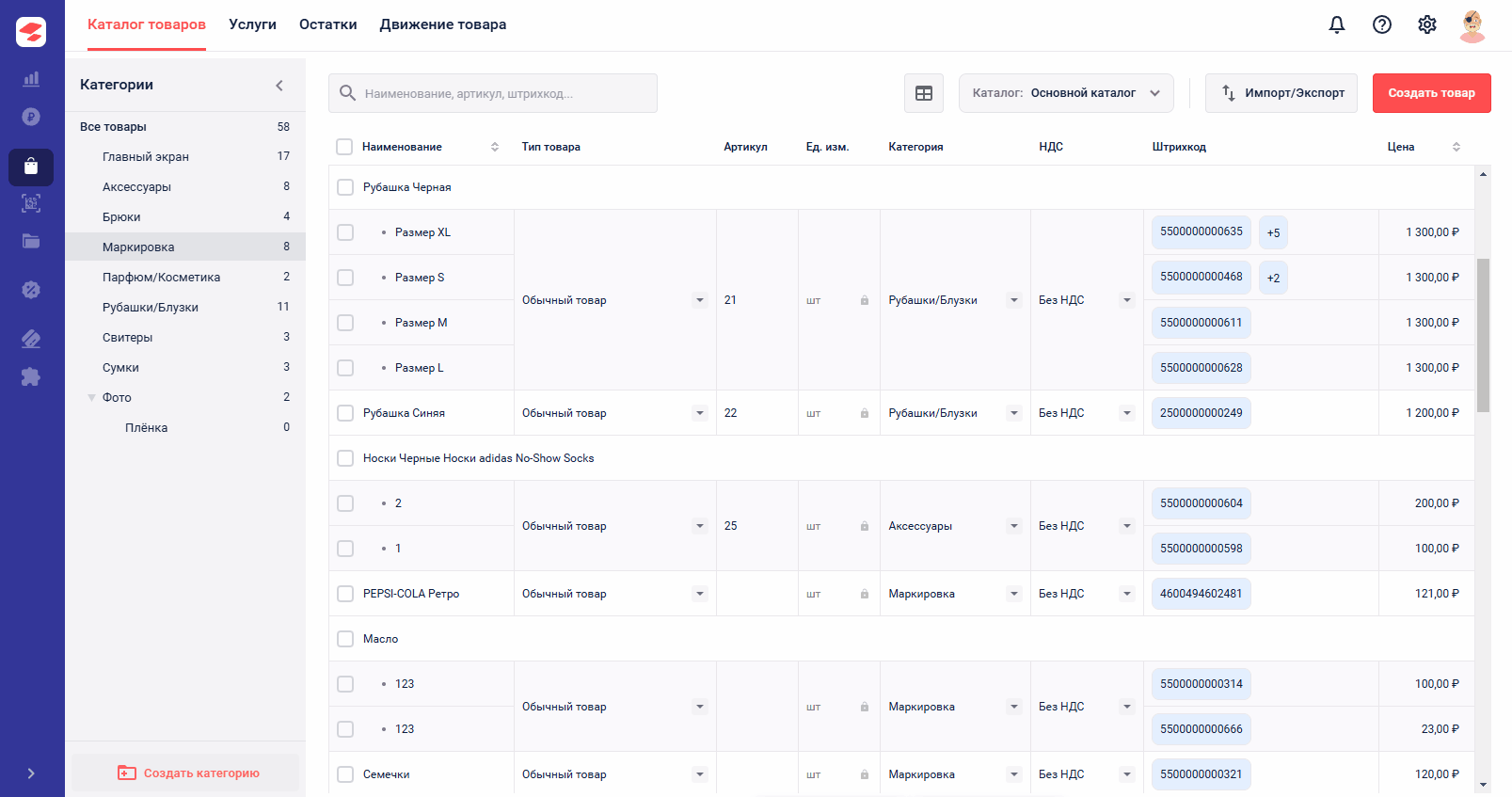Switch to Услуги tab
This screenshot has width=1512, height=797.
[x=252, y=24]
